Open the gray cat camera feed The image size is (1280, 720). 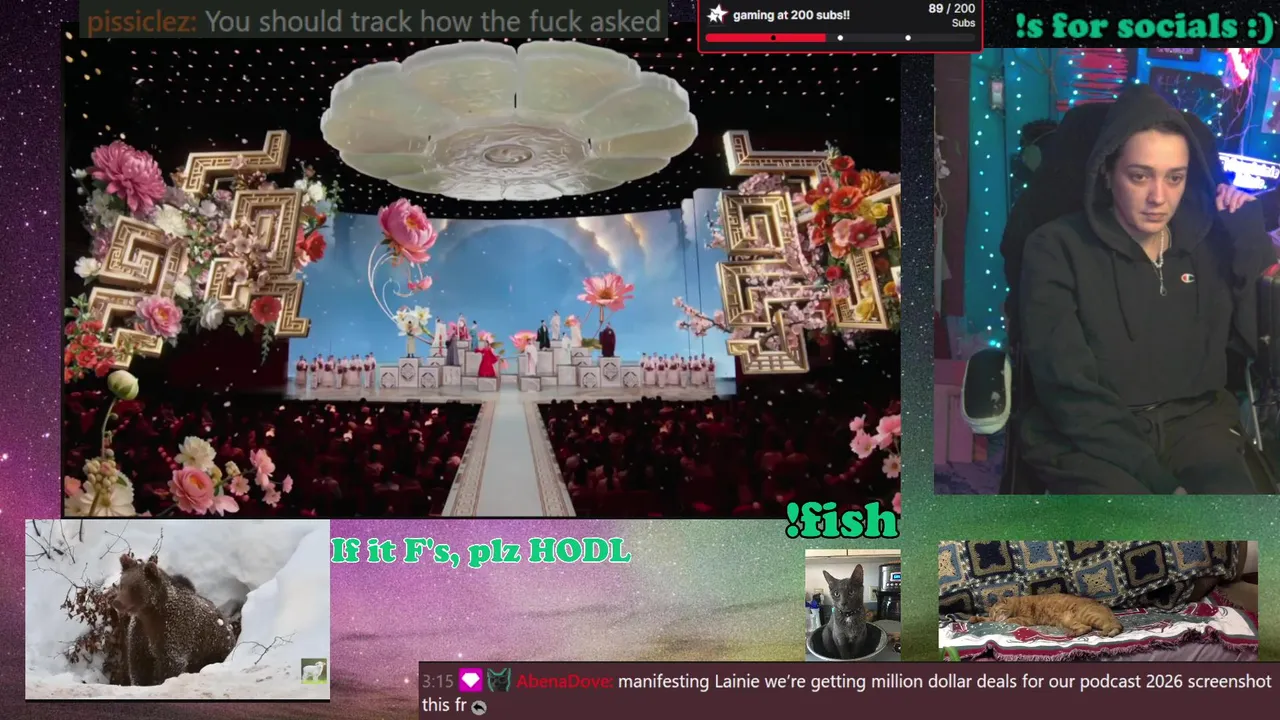pos(852,605)
